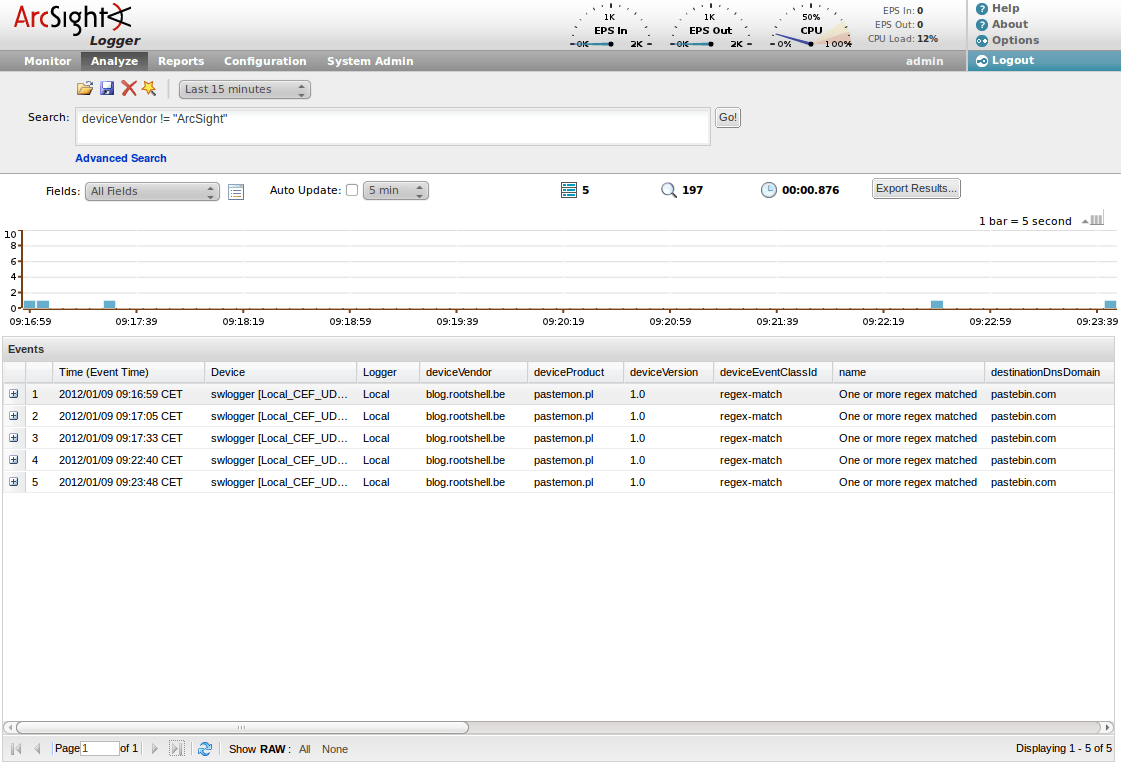Click the saved searches wizard star icon
The height and width of the screenshot is (768, 1121).
(x=149, y=88)
